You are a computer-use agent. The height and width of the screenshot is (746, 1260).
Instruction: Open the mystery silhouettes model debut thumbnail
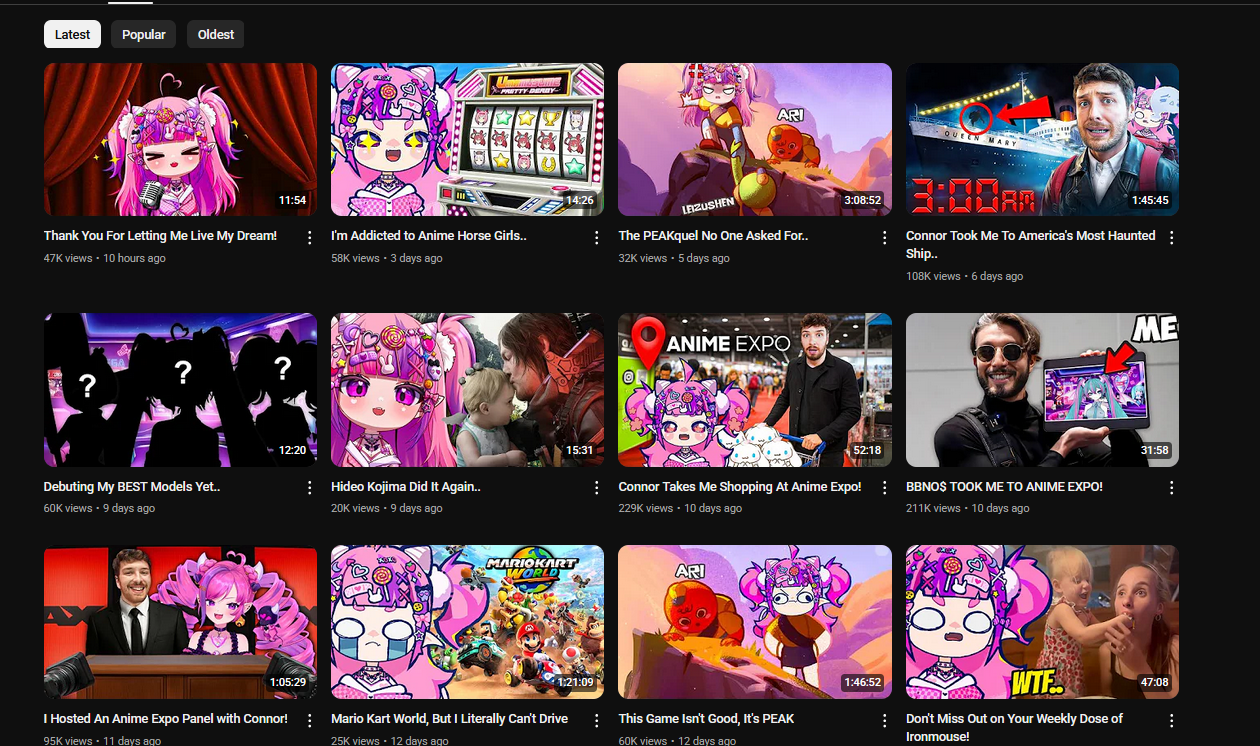[x=180, y=390]
